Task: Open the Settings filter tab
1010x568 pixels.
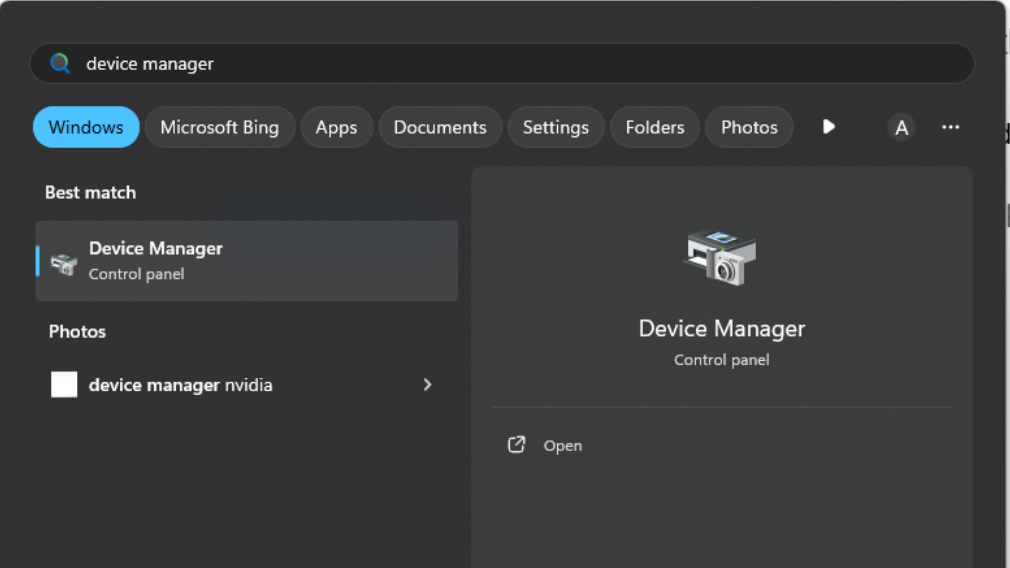Action: (x=555, y=127)
